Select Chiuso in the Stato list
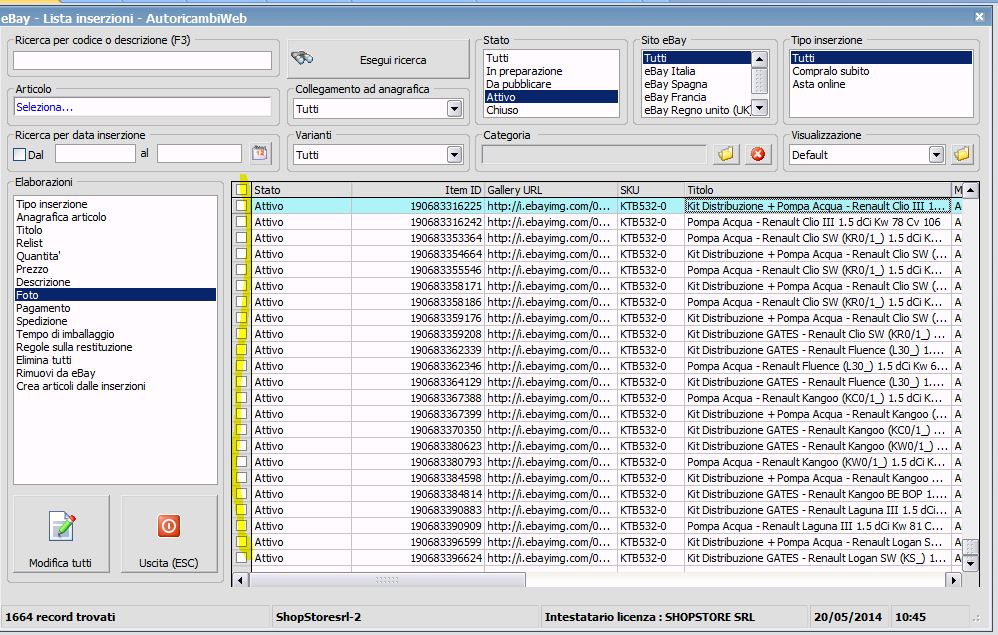998x635 pixels. pos(502,110)
